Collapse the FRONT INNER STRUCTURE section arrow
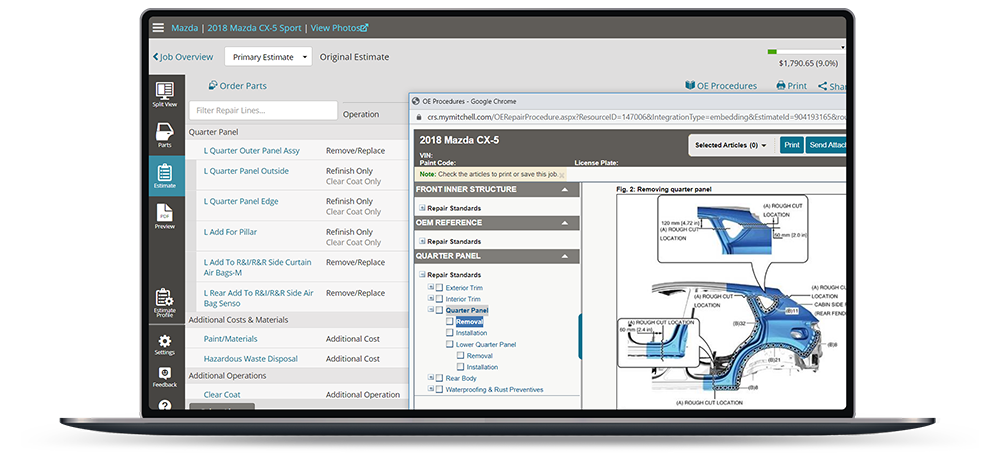 point(564,189)
